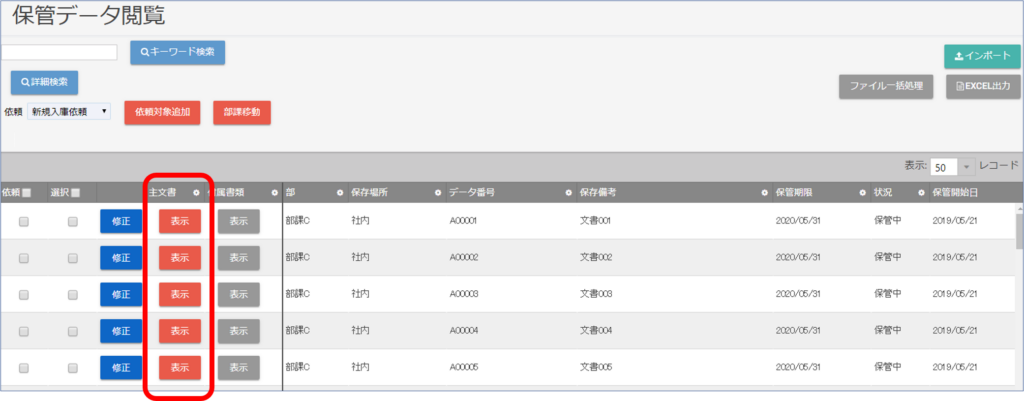The height and width of the screenshot is (401, 1024).
Task: Click the keyword search input field
Action: click(x=58, y=52)
